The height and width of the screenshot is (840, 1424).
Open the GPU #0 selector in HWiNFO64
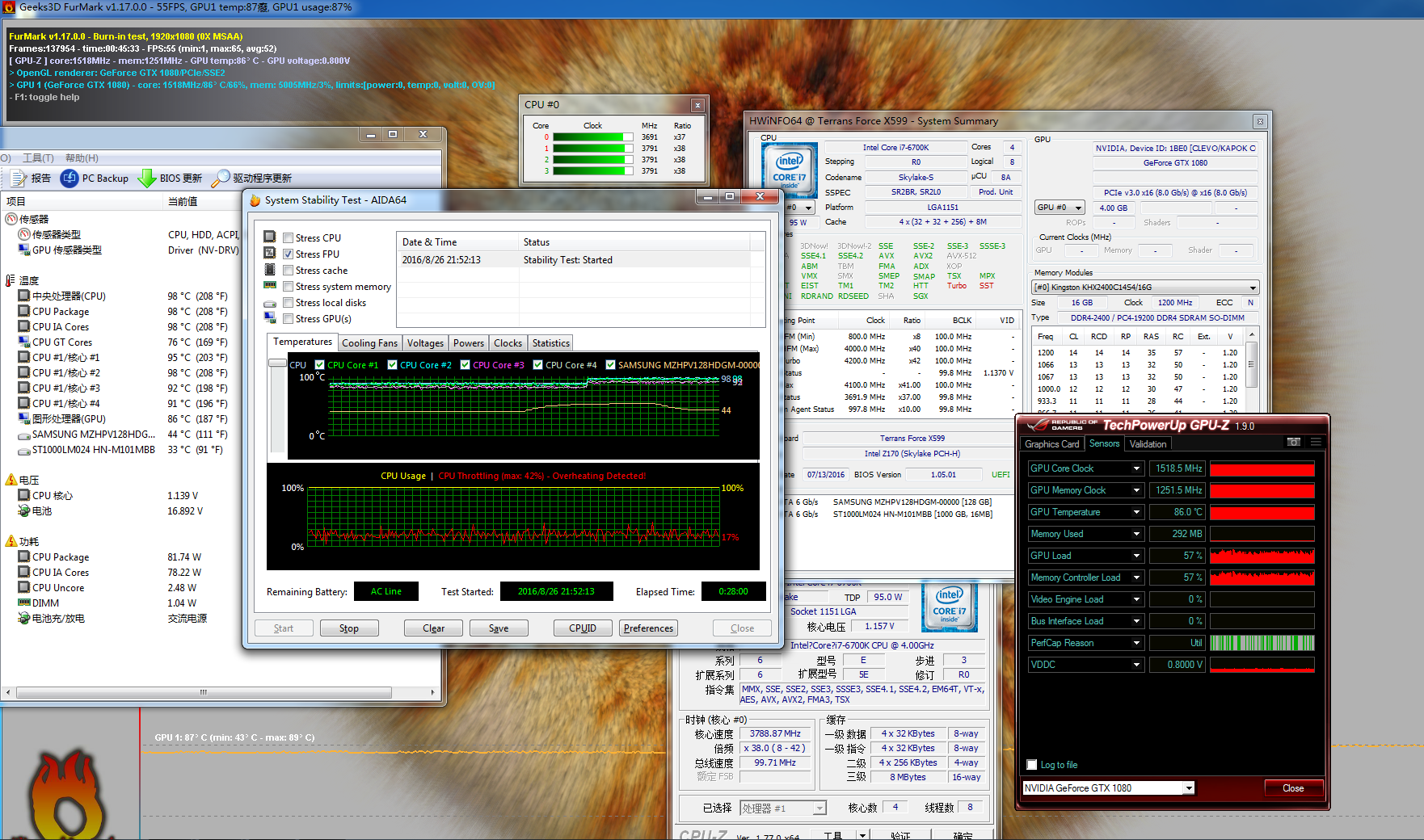pos(1060,208)
